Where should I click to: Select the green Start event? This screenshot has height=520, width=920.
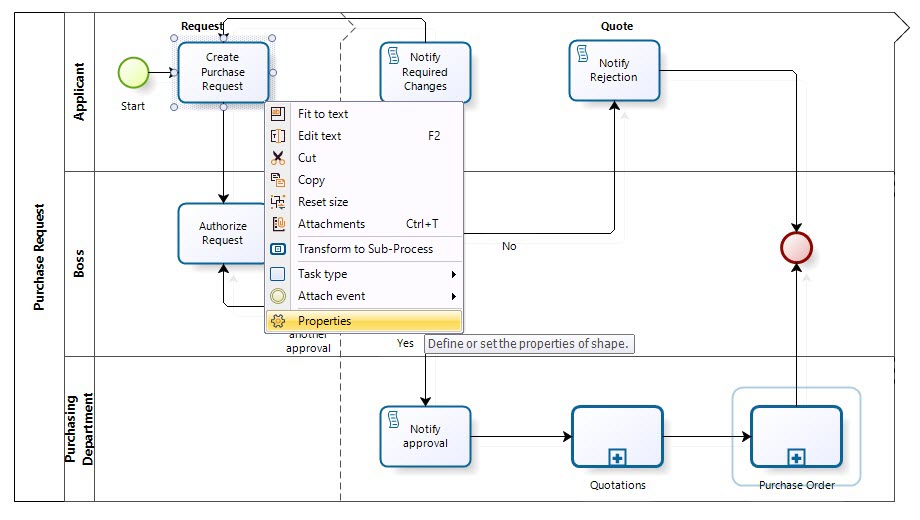[133, 73]
